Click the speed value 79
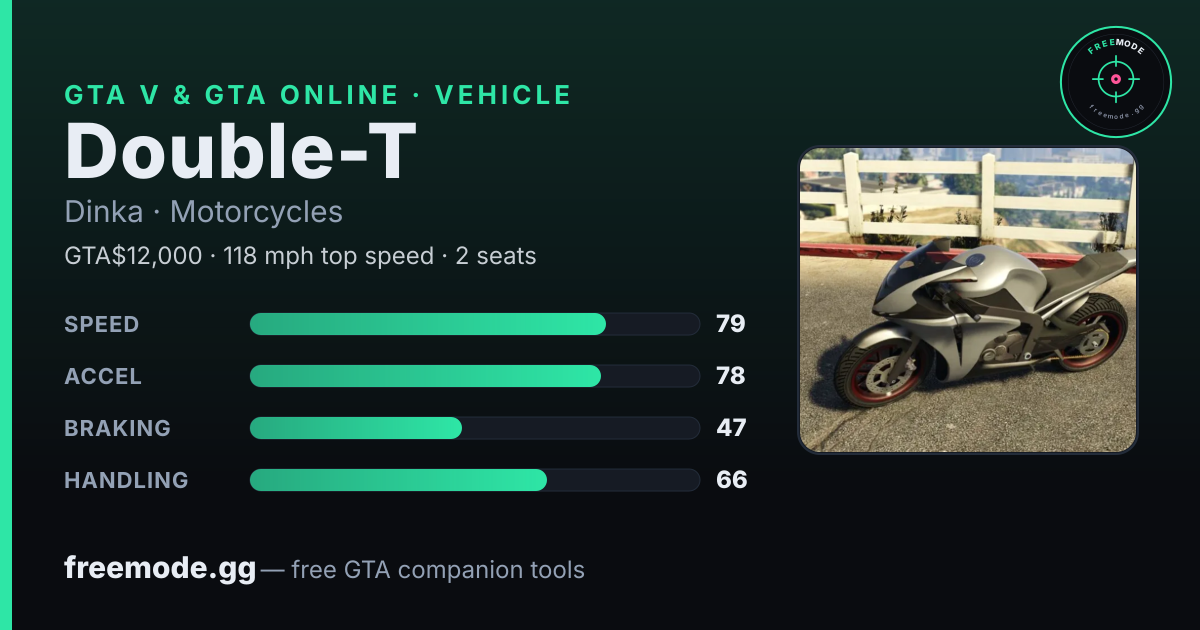Image resolution: width=1200 pixels, height=630 pixels. coord(731,324)
